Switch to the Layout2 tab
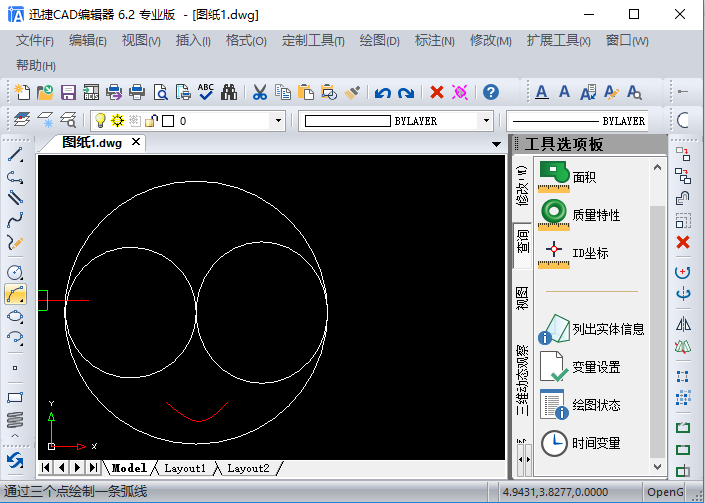Image resolution: width=705 pixels, height=503 pixels. [248, 468]
